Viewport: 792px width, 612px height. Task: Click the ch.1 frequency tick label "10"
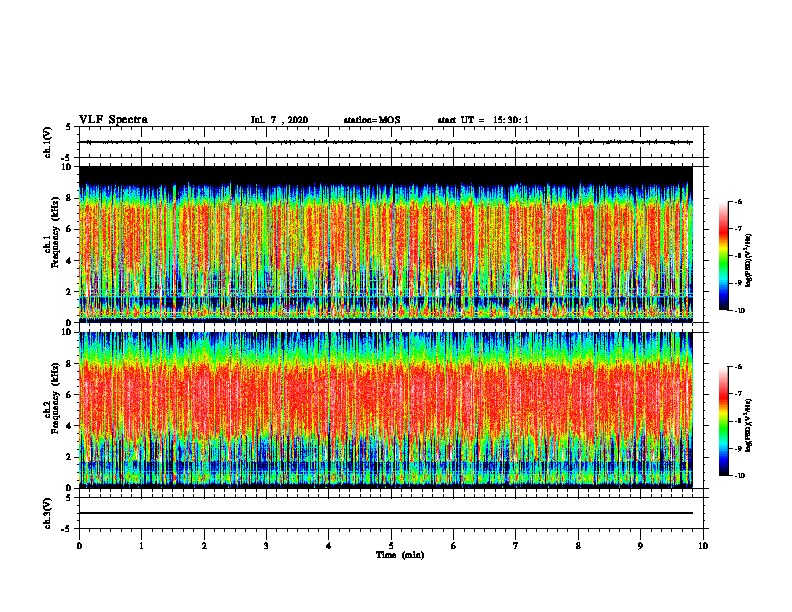[x=67, y=167]
